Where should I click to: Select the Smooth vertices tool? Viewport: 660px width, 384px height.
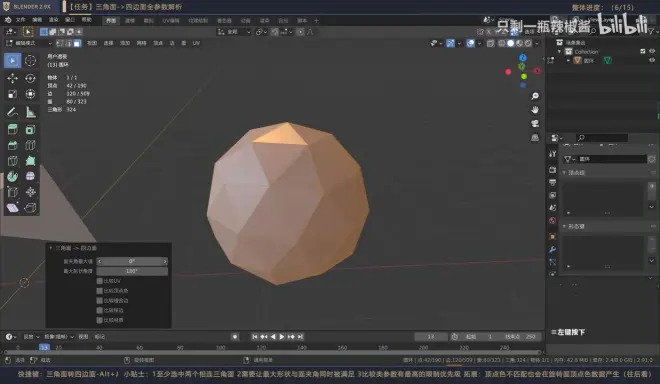pos(30,176)
